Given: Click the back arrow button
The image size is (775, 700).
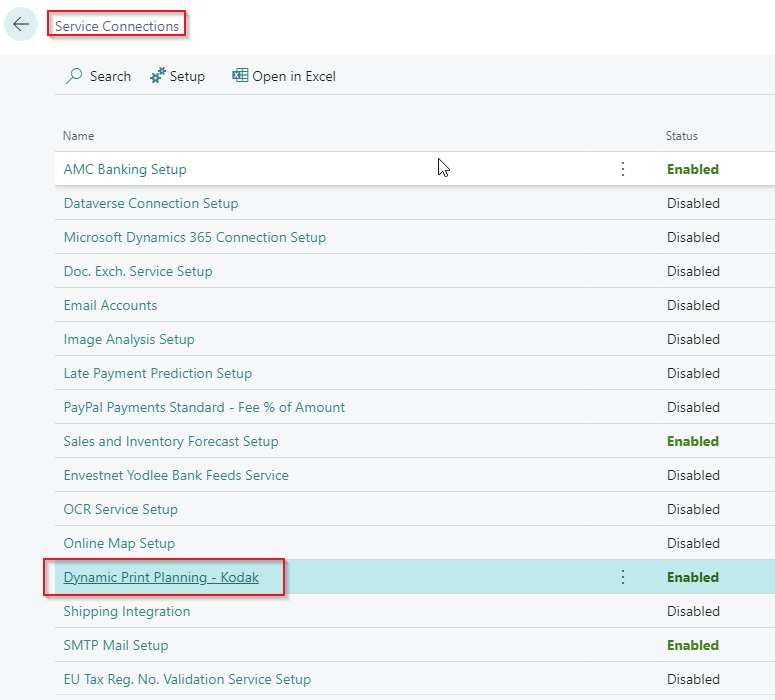Looking at the screenshot, I should pyautogui.click(x=21, y=25).
